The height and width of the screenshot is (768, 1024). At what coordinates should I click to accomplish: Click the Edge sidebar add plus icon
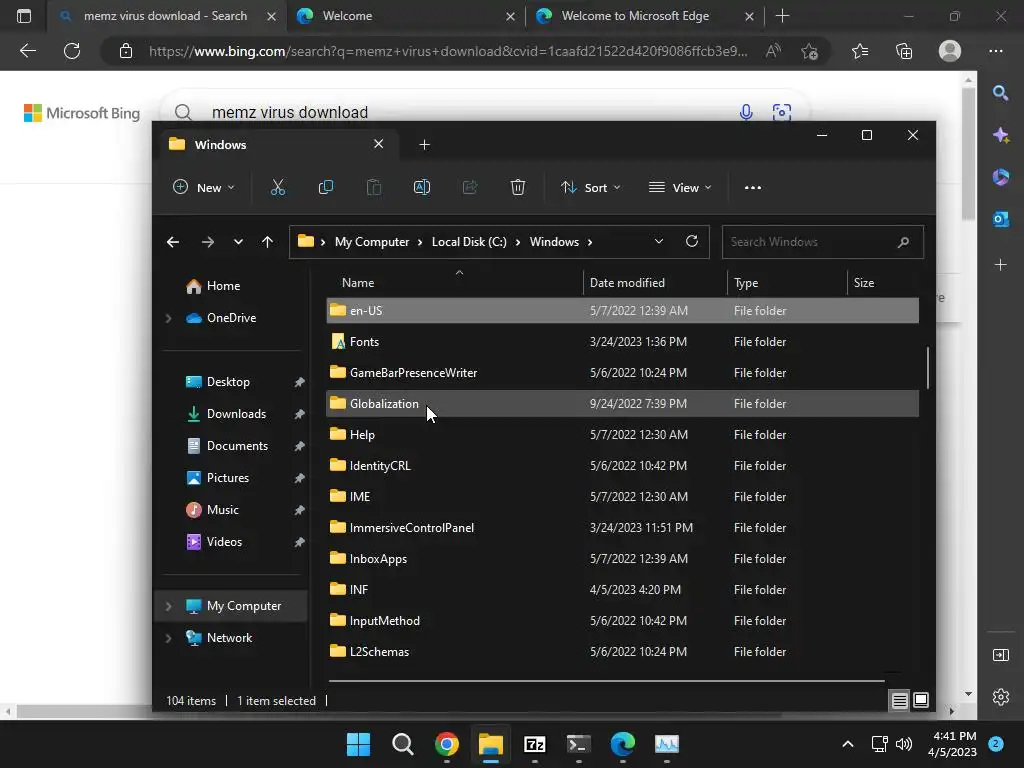pyautogui.click(x=1000, y=264)
